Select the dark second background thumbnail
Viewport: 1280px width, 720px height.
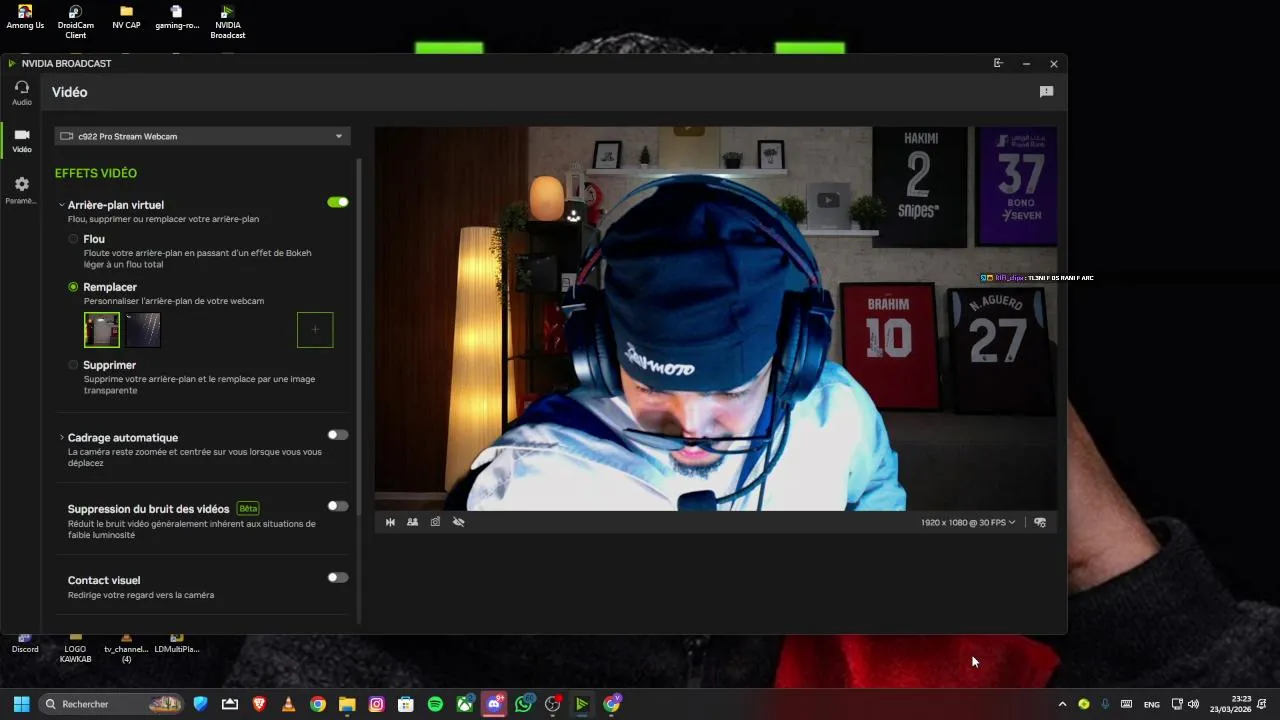click(143, 330)
